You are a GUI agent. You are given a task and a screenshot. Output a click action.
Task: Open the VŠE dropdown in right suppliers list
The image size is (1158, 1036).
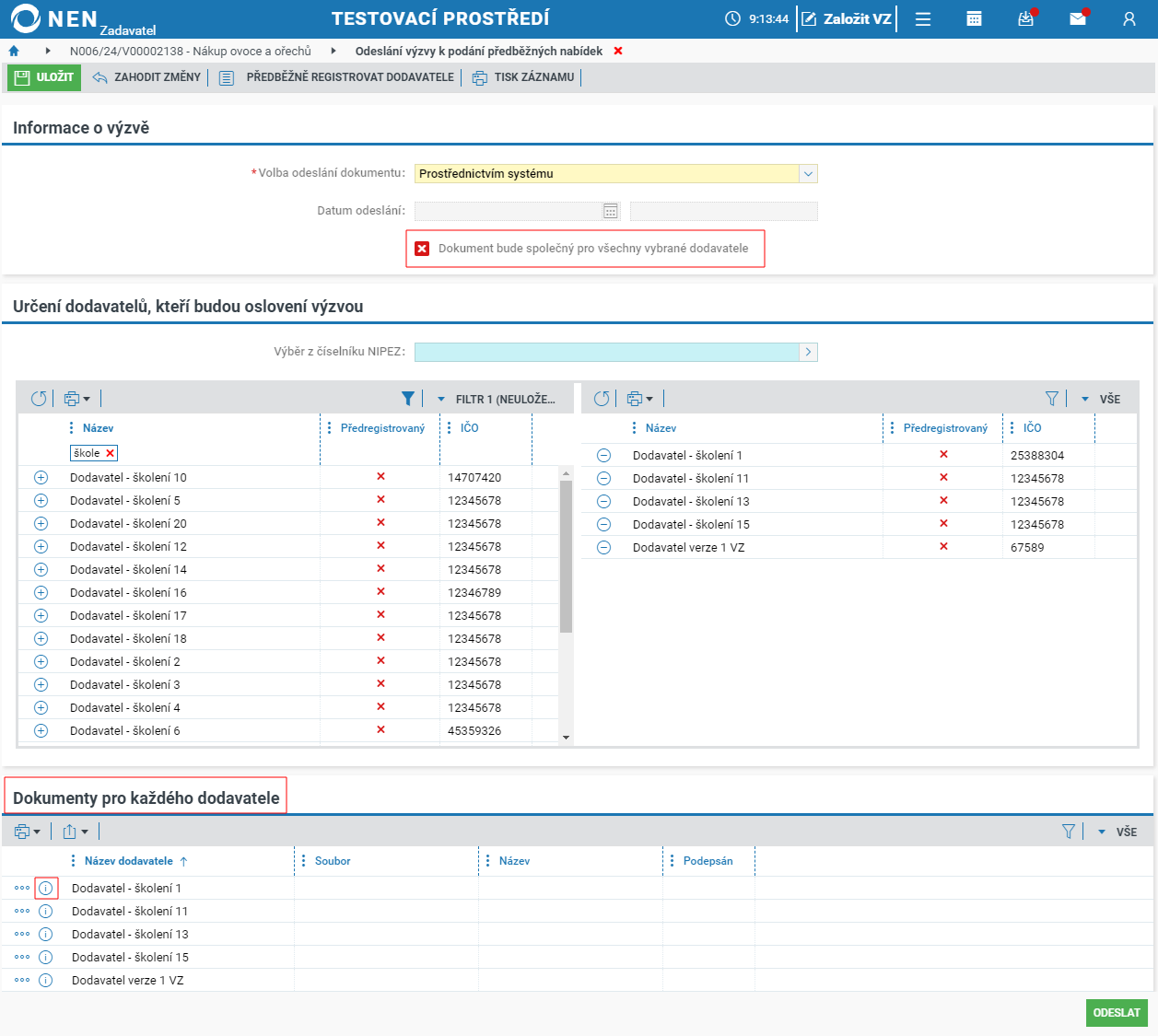point(1101,399)
